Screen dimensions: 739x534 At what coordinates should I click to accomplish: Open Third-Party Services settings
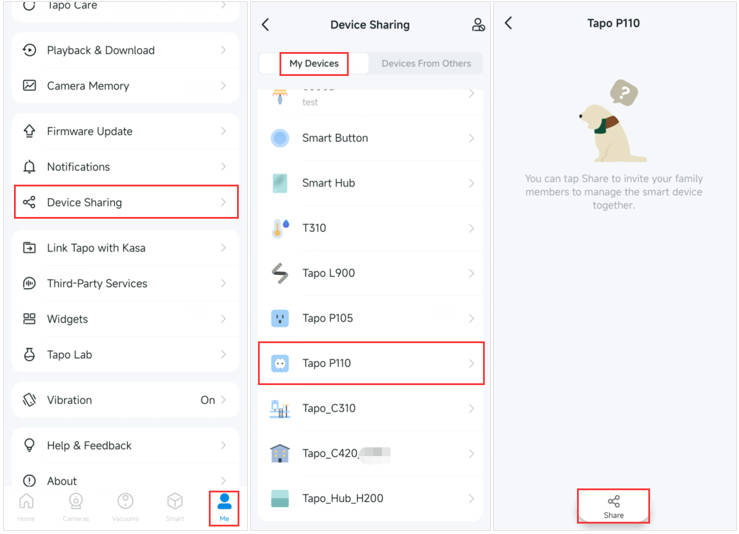point(126,284)
